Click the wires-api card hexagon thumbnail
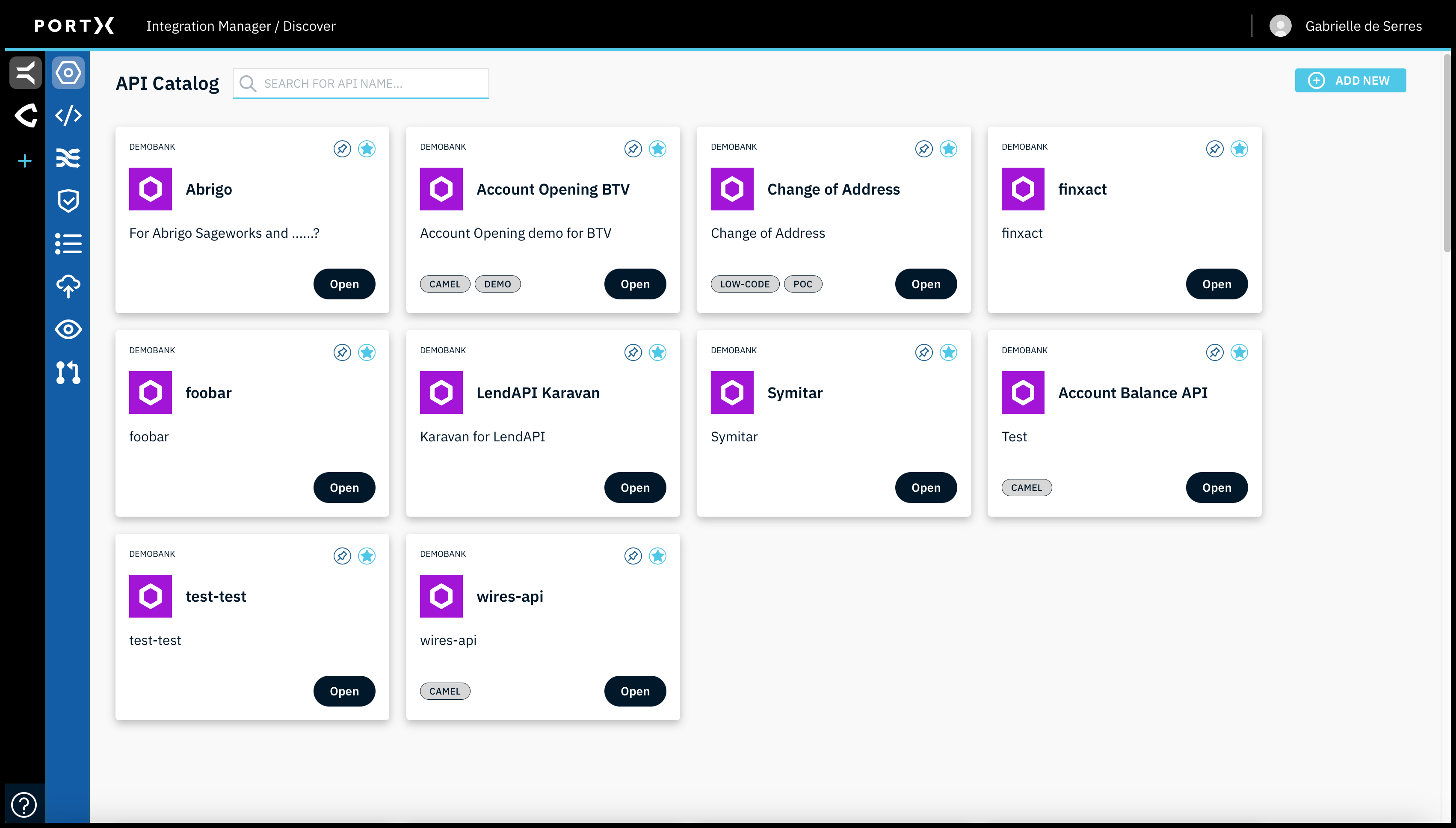The height and width of the screenshot is (828, 1456). [441, 596]
